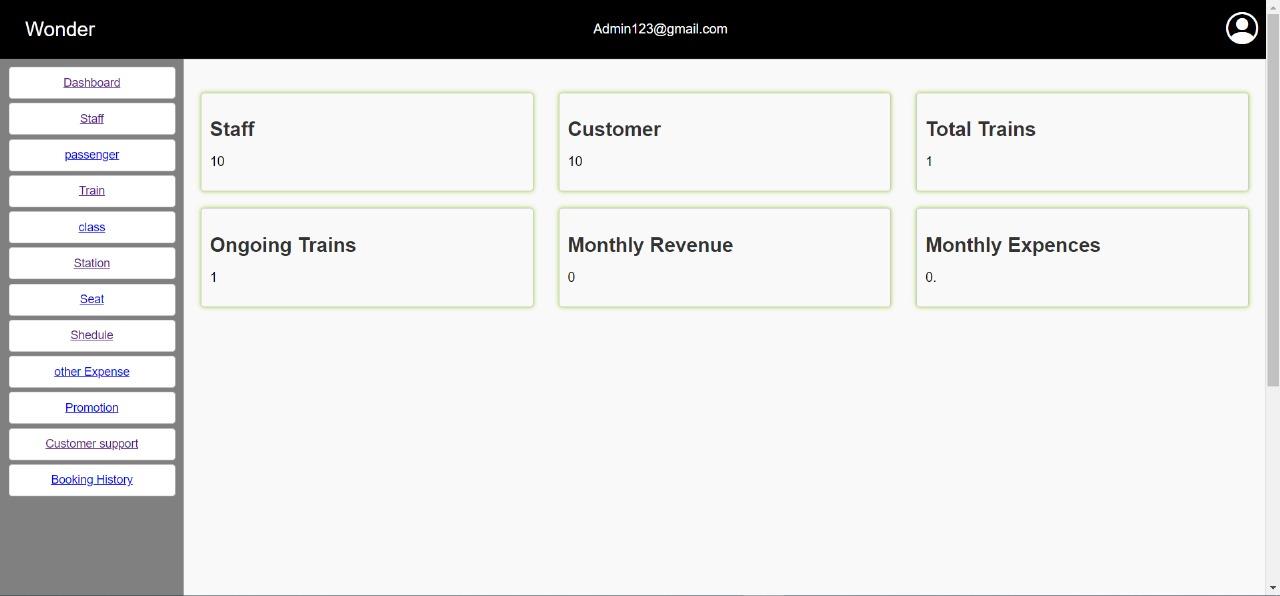Select the Seat sidebar link

92,300
